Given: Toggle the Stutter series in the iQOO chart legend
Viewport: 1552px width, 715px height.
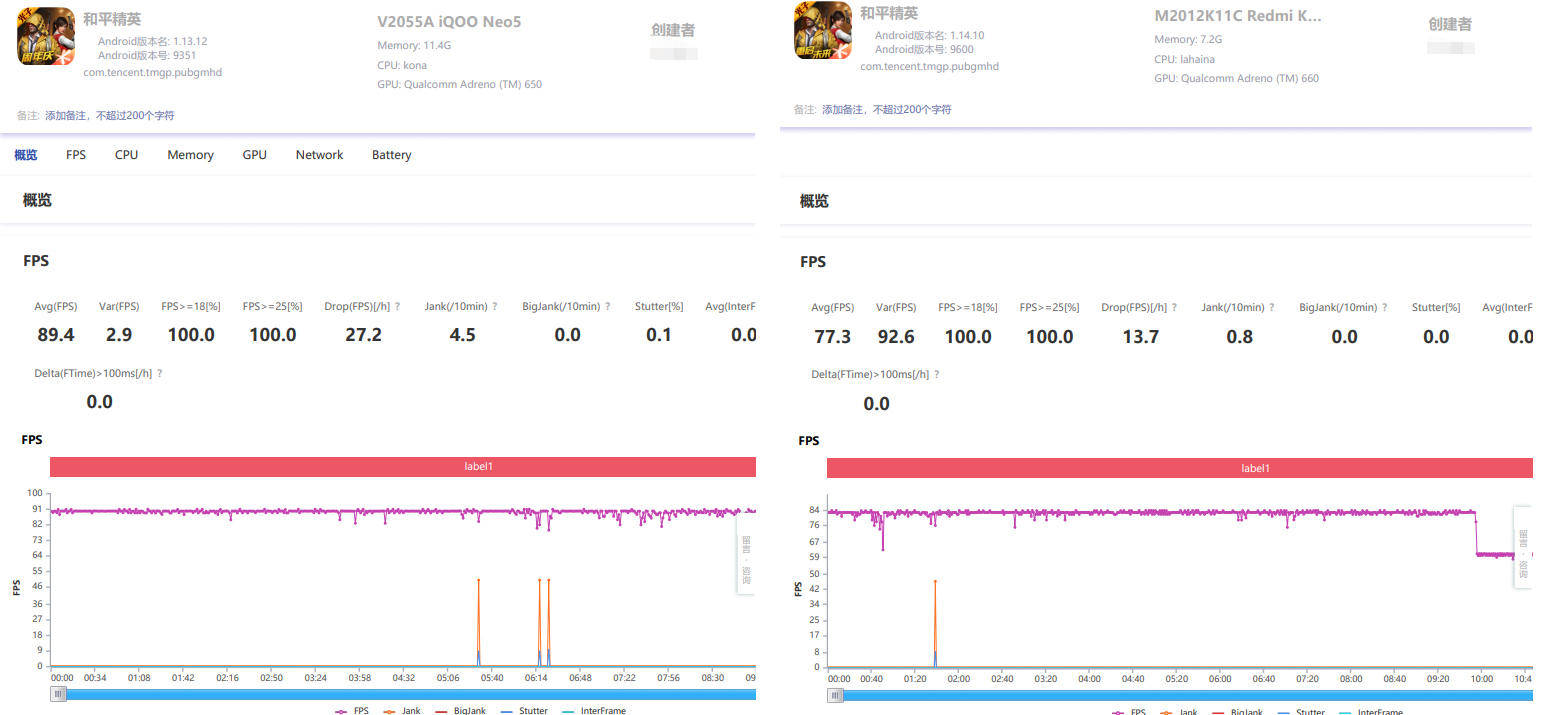Looking at the screenshot, I should click(x=524, y=711).
